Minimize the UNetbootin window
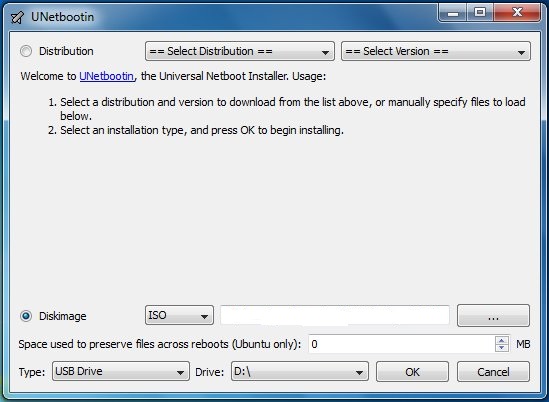Viewport: 549px width, 402px height. (x=453, y=13)
